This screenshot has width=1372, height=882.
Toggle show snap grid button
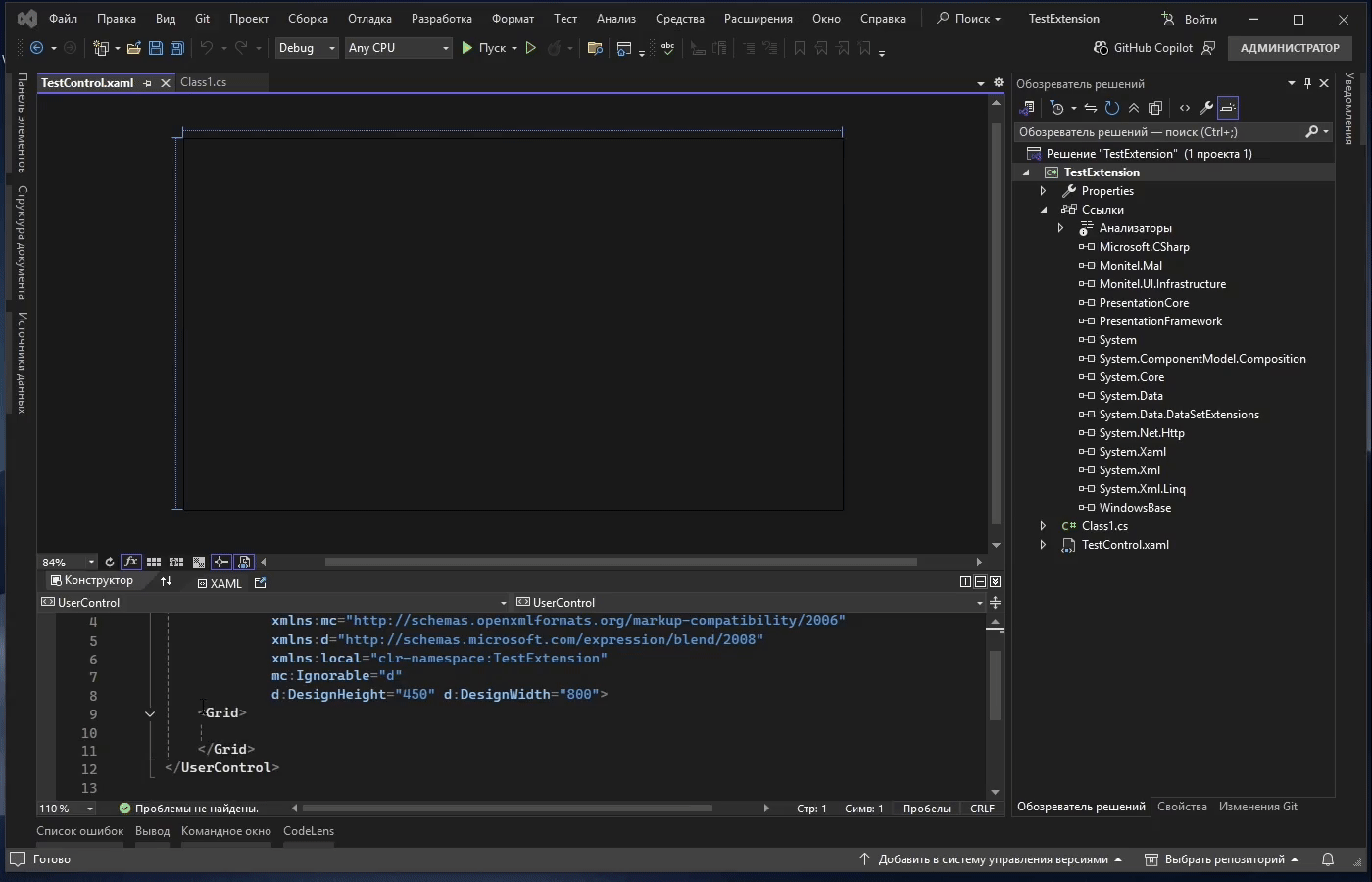pyautogui.click(x=154, y=563)
